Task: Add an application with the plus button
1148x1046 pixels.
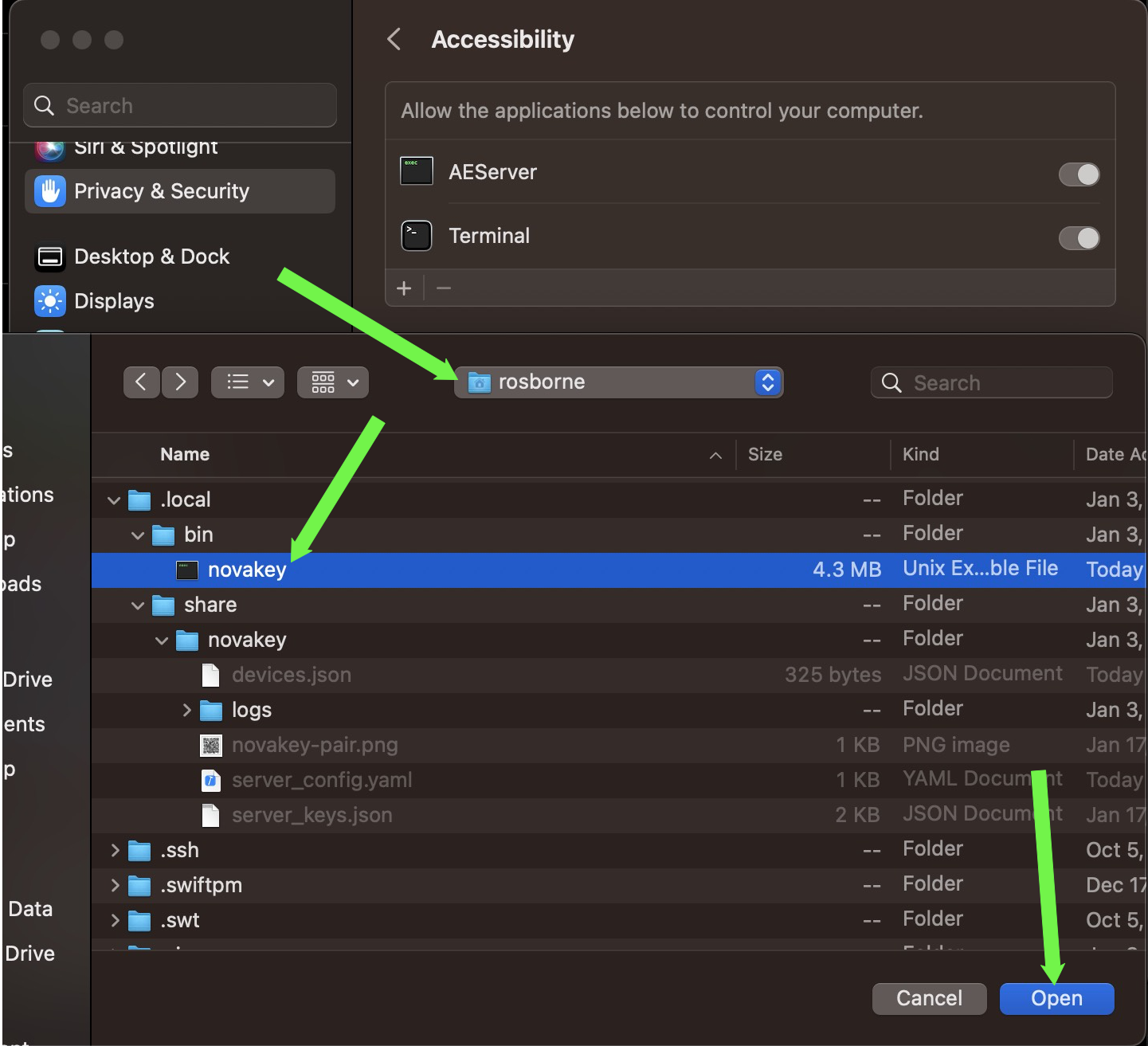Action: pyautogui.click(x=404, y=288)
